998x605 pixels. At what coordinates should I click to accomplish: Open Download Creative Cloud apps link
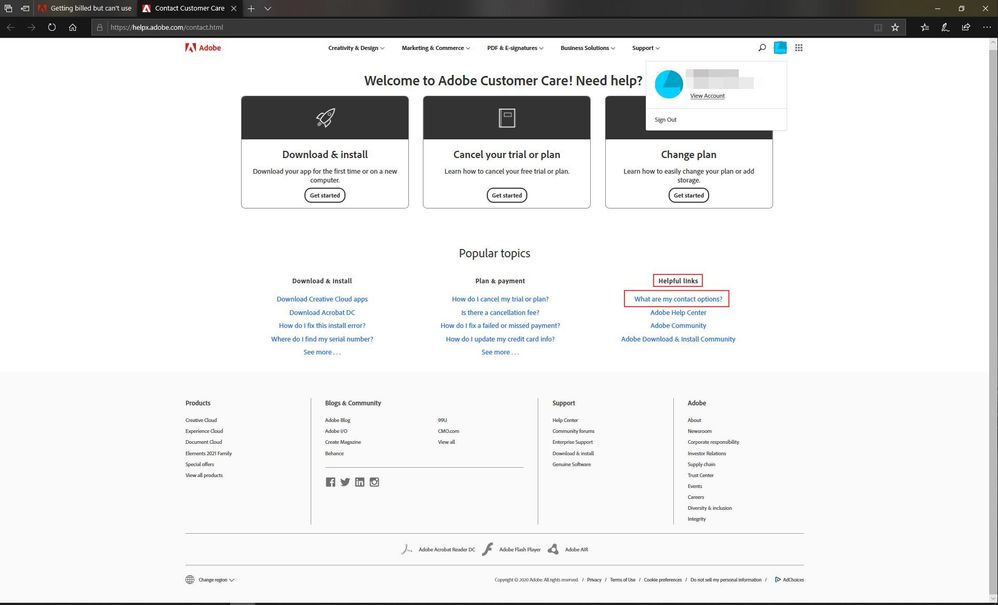322,299
